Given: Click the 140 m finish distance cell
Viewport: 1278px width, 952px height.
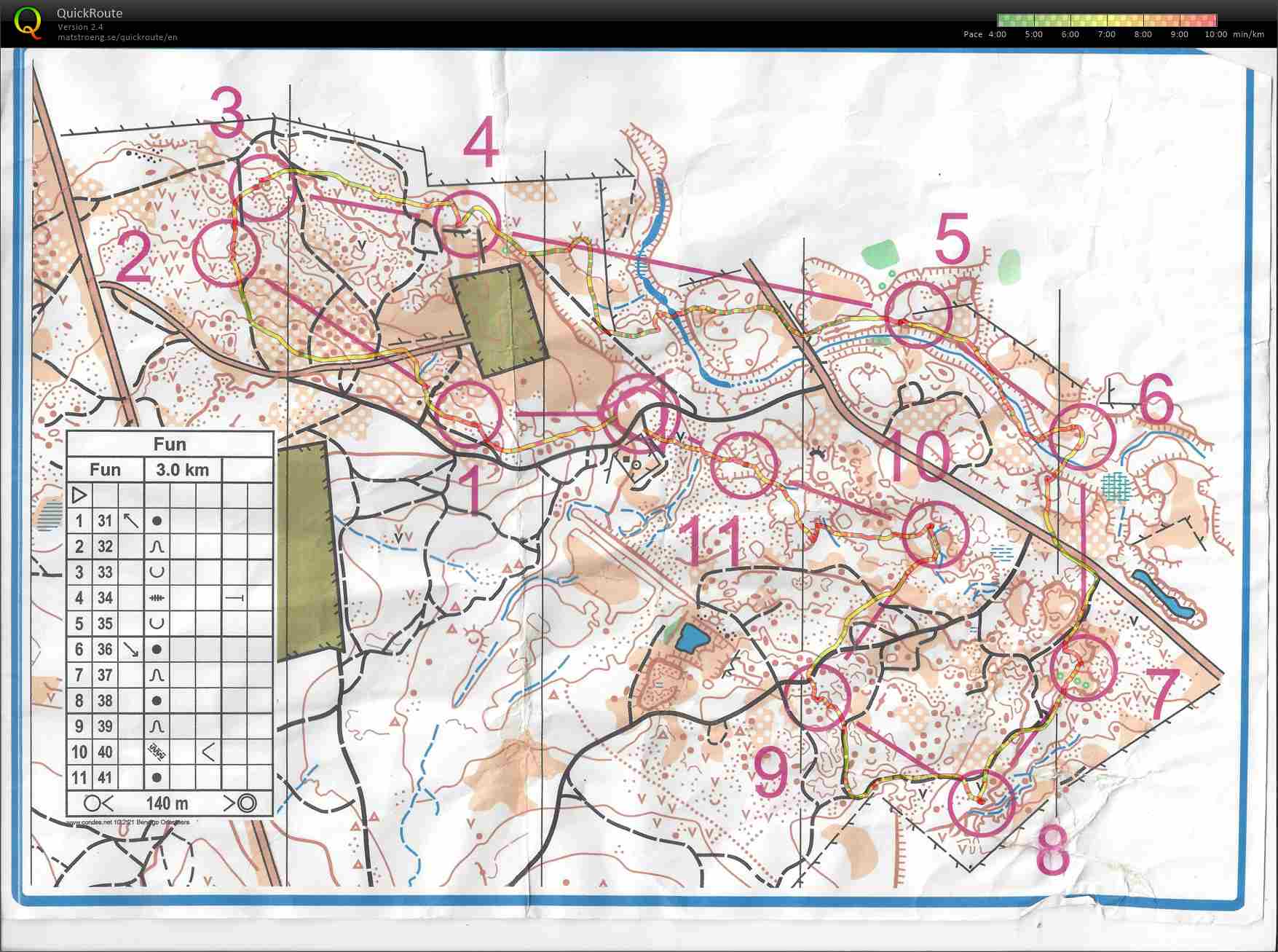Looking at the screenshot, I should point(167,803).
